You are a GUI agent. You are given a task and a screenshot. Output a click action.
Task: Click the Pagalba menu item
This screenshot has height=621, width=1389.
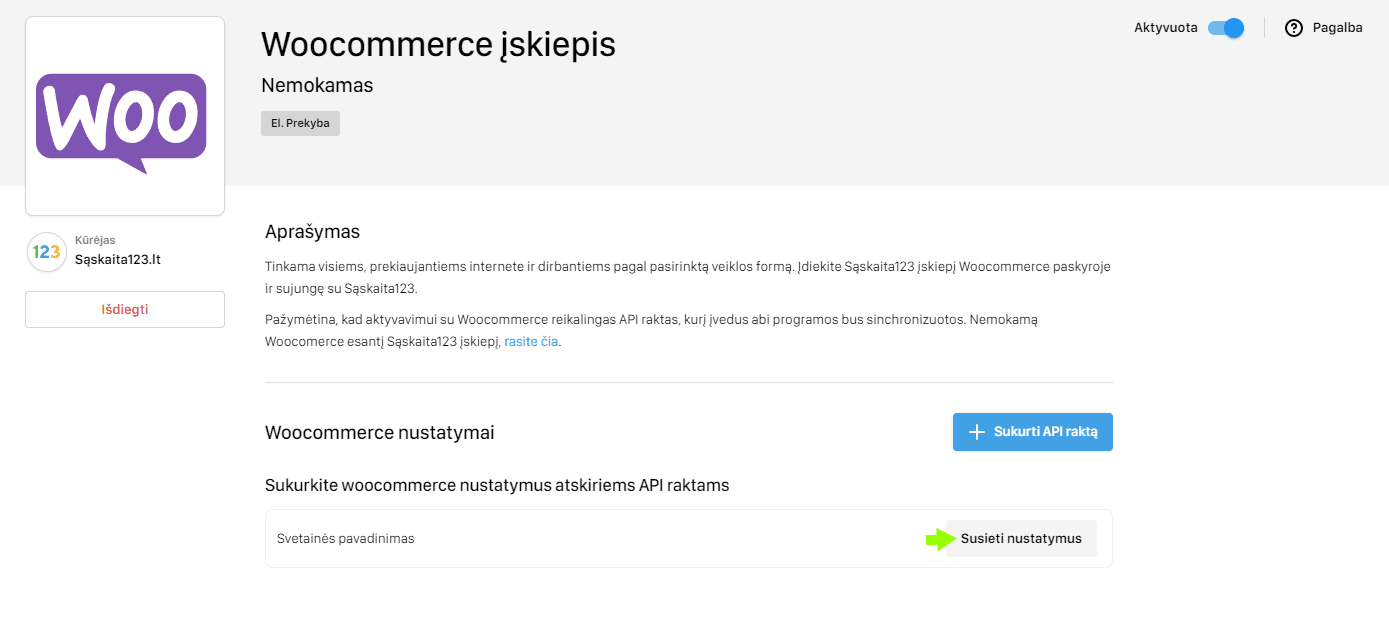[x=1337, y=27]
